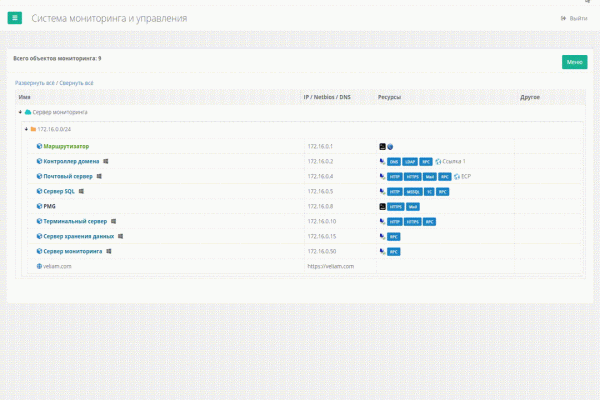Select Терминальный сервер in the tree
The image size is (600, 400).
click(76, 221)
